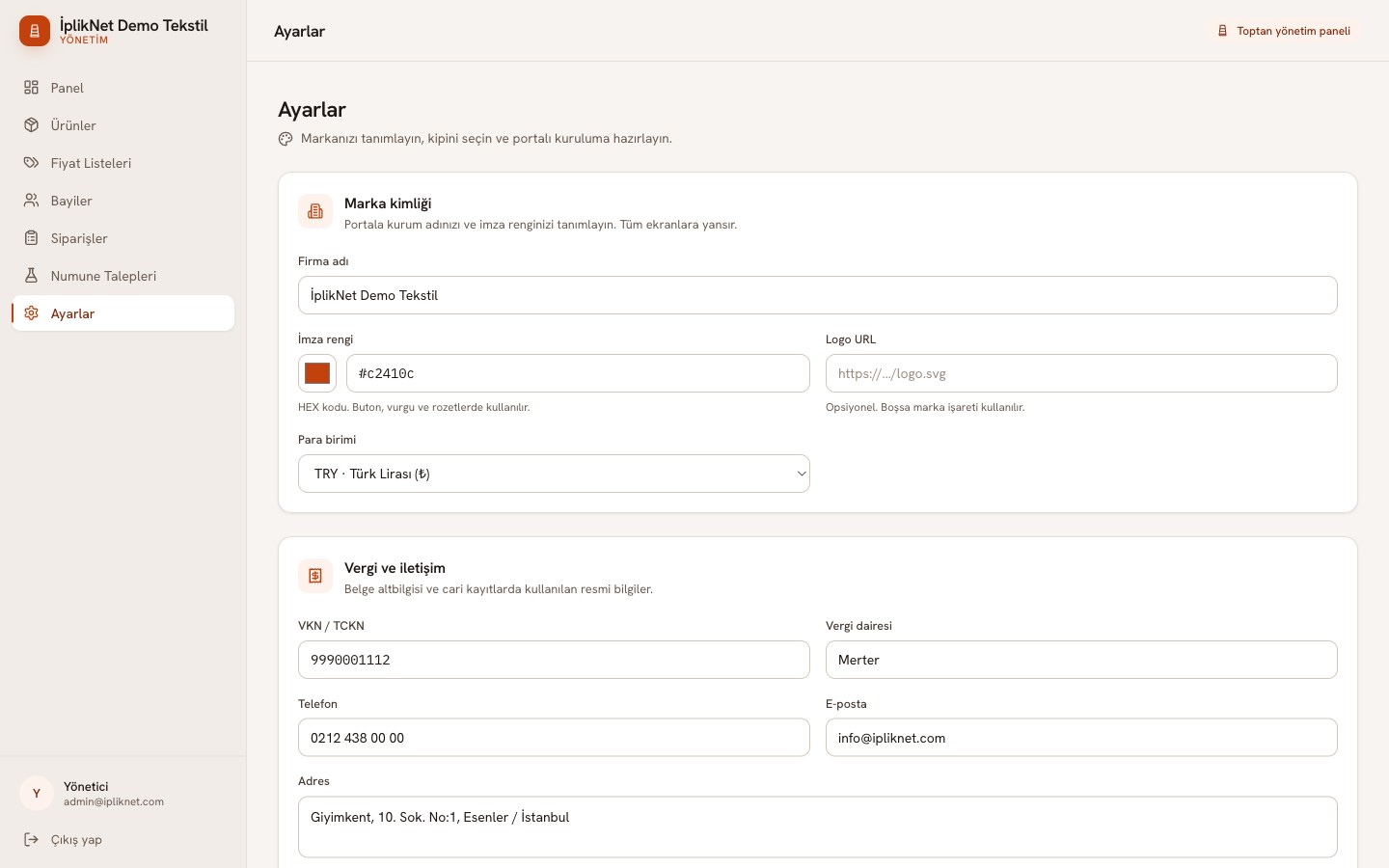Click the Vergi ve iletişim heading

click(395, 568)
